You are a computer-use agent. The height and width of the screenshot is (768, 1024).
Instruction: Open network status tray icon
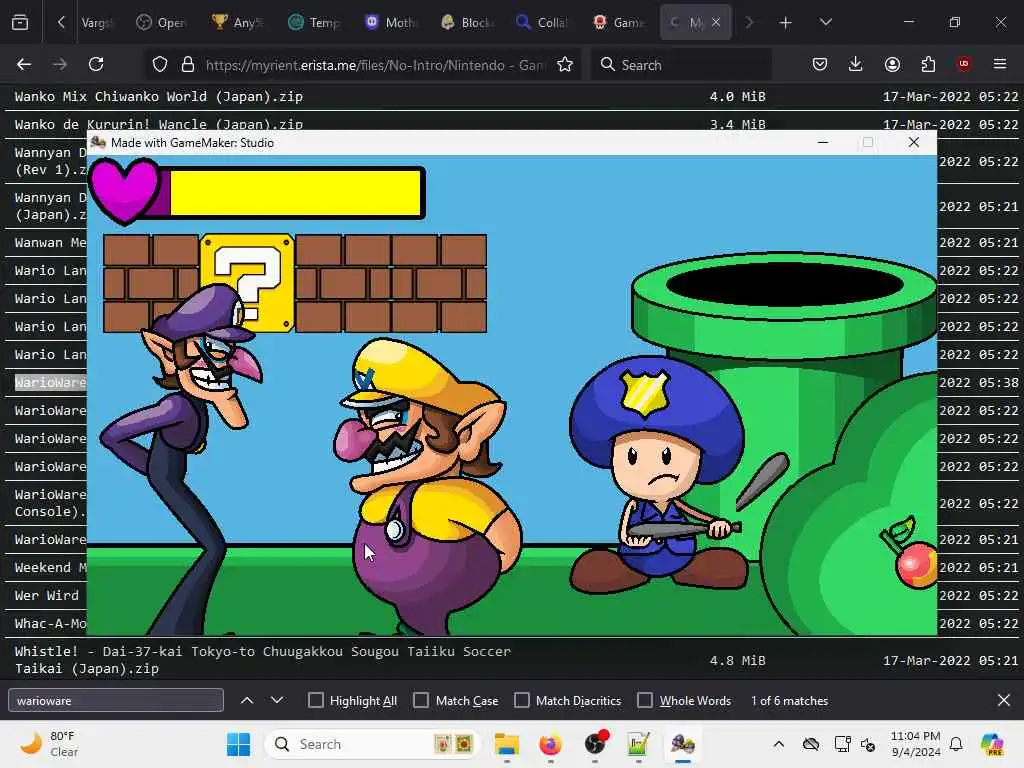coord(842,744)
